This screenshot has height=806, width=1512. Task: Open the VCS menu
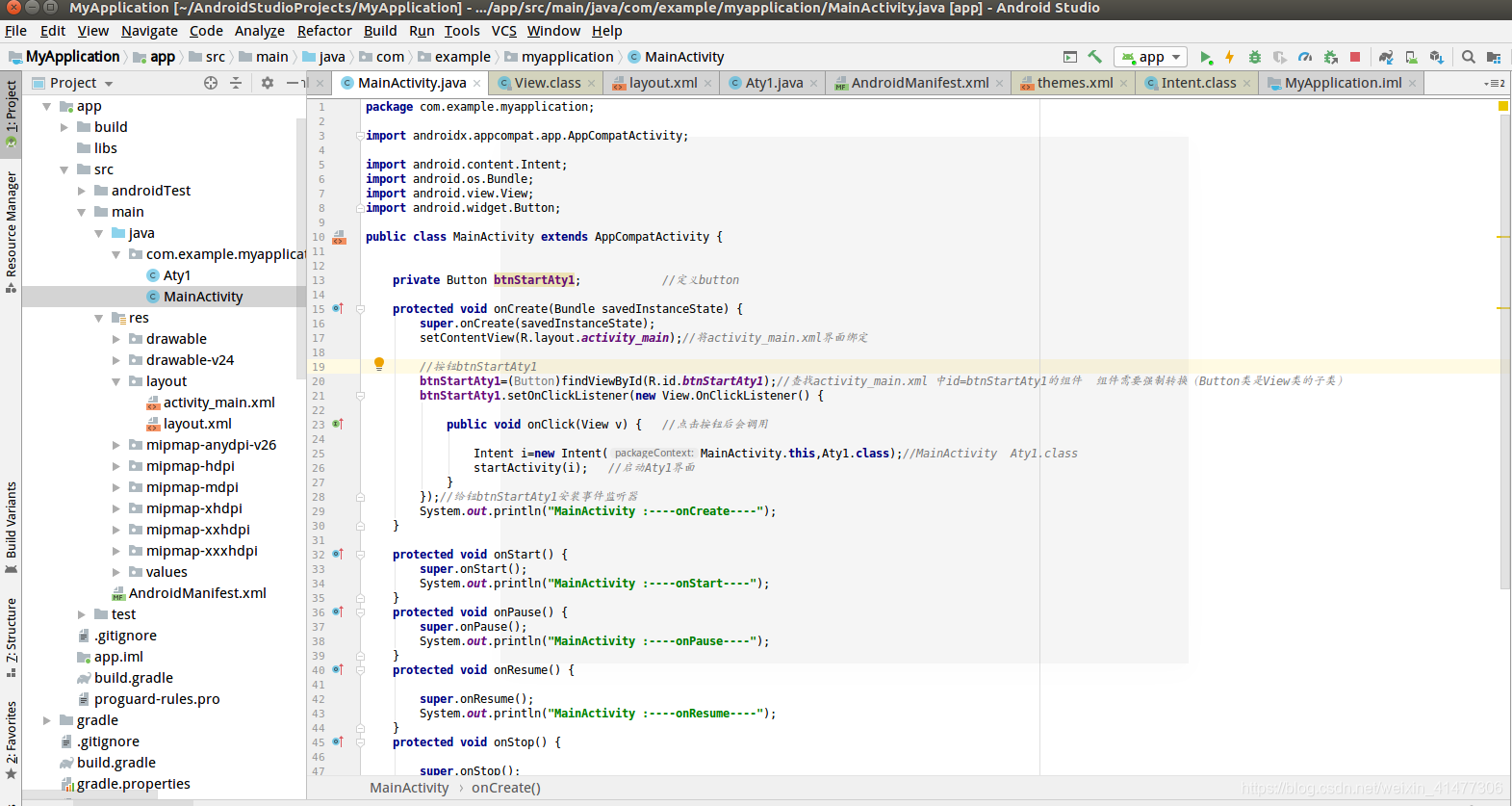click(x=504, y=31)
